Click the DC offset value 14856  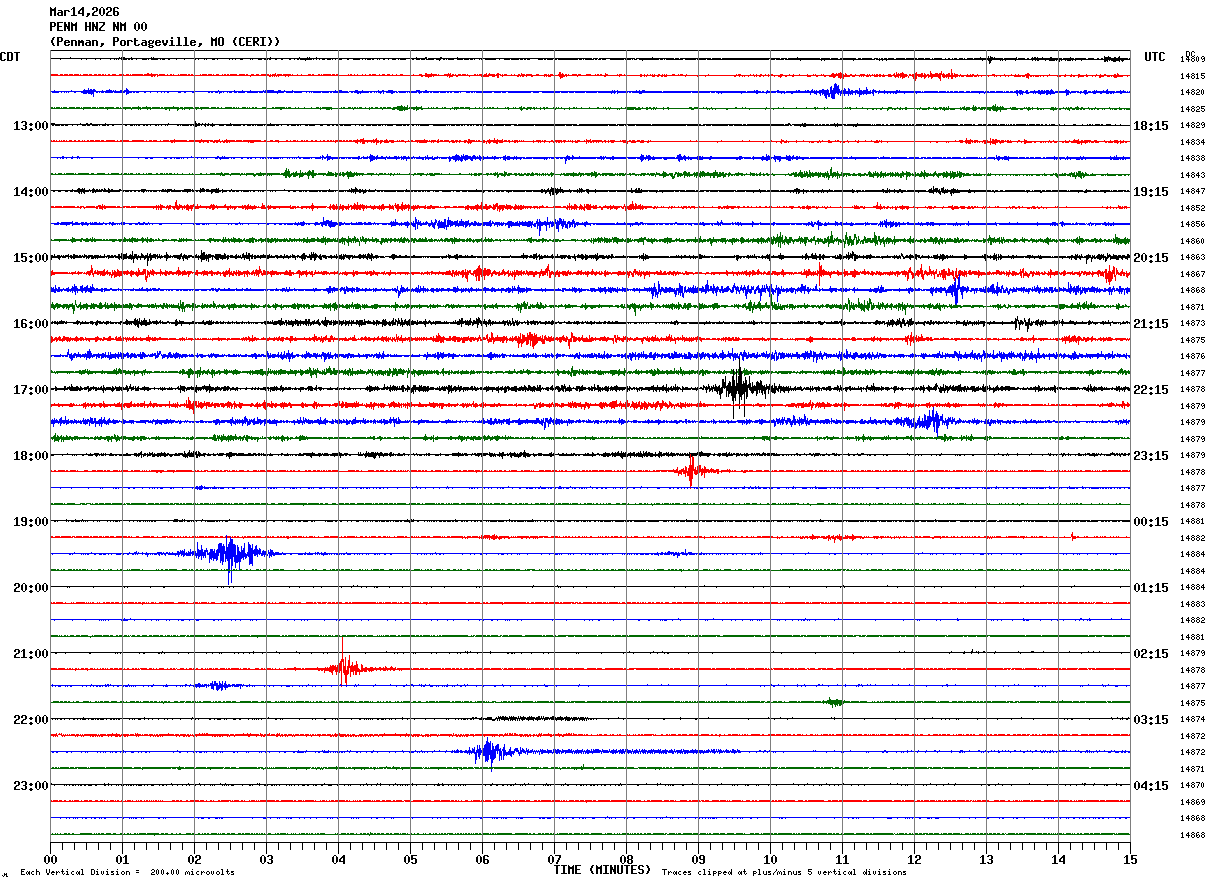1192,224
